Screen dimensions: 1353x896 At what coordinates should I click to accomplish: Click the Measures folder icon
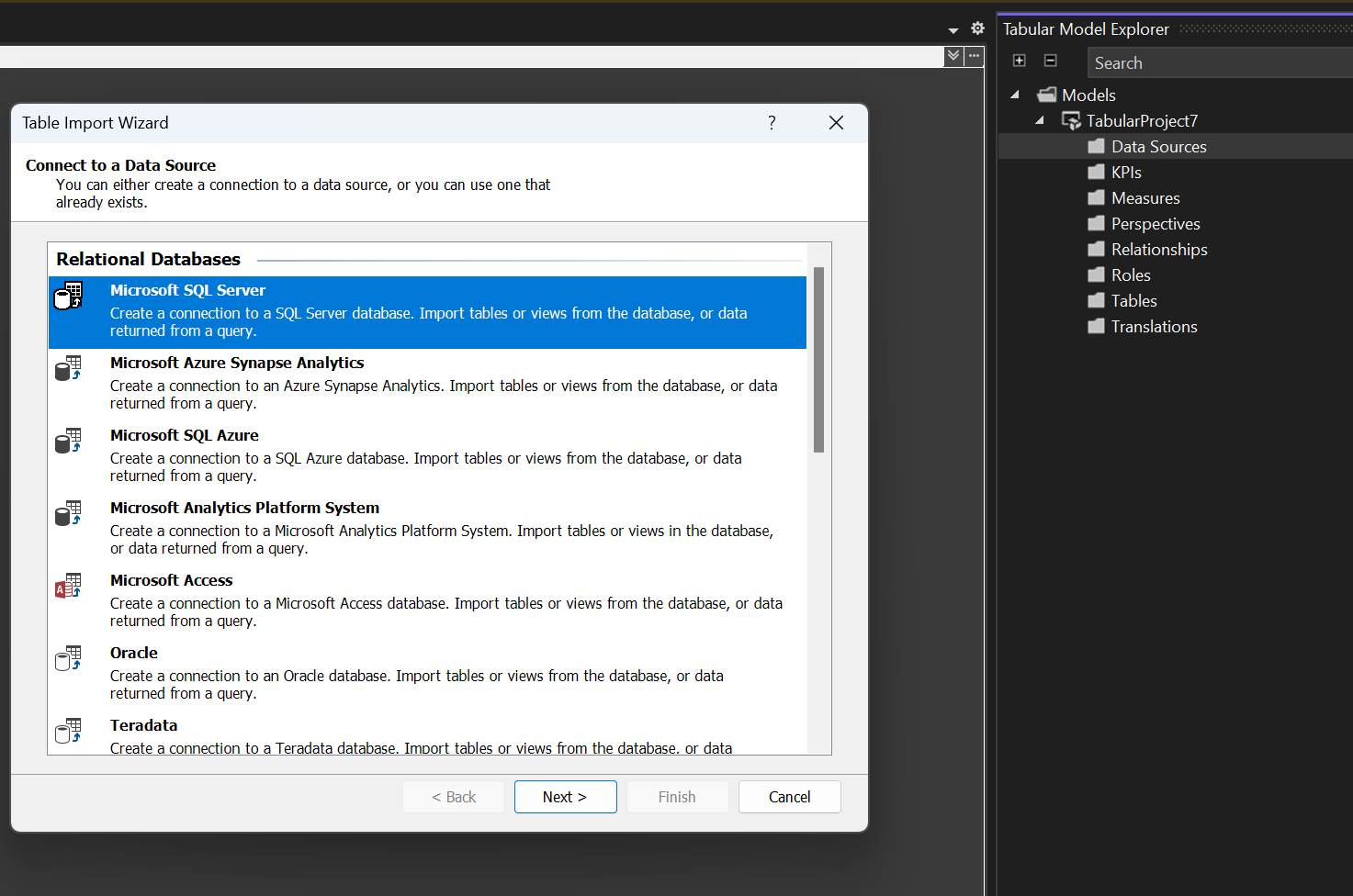click(1096, 197)
